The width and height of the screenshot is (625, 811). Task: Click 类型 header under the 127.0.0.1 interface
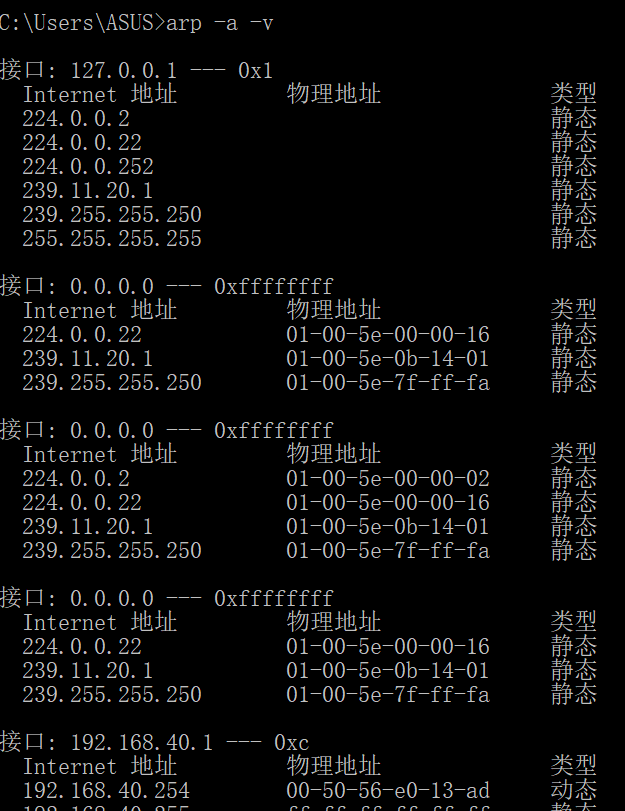click(x=573, y=94)
